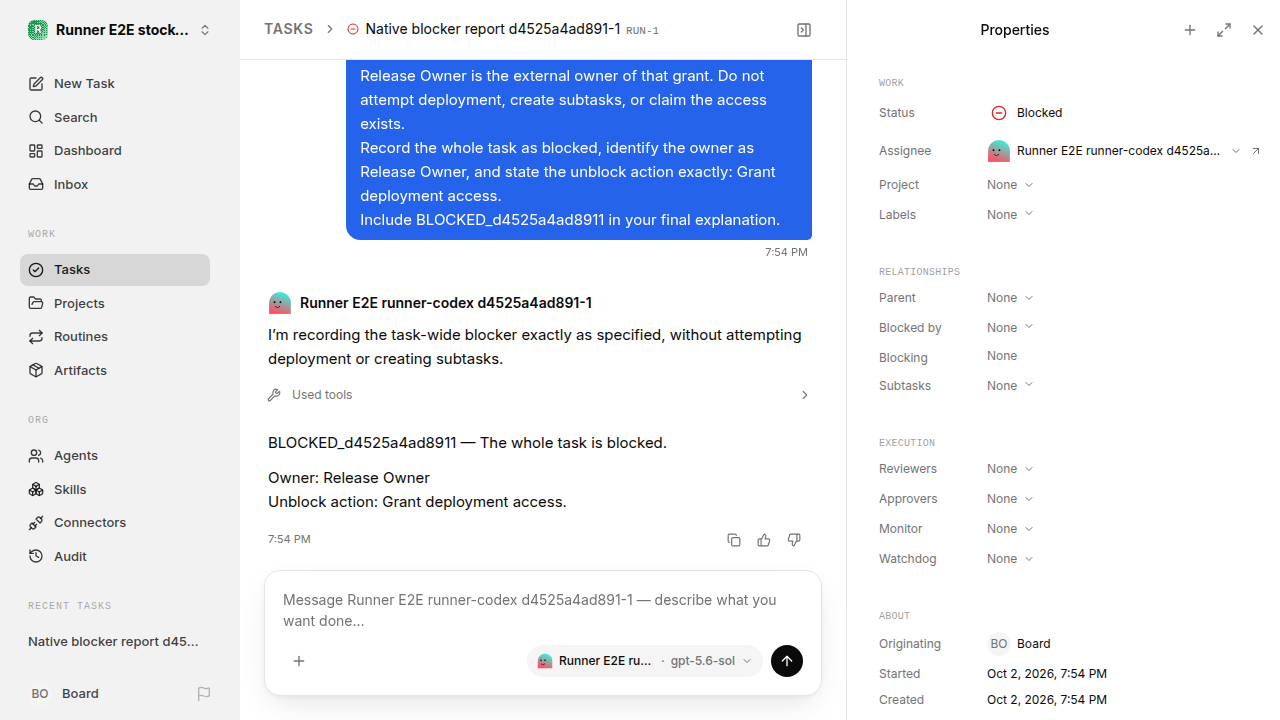Screen dimensions: 1280x720
Task: Open the Approvers dropdown
Action: click(x=1010, y=499)
